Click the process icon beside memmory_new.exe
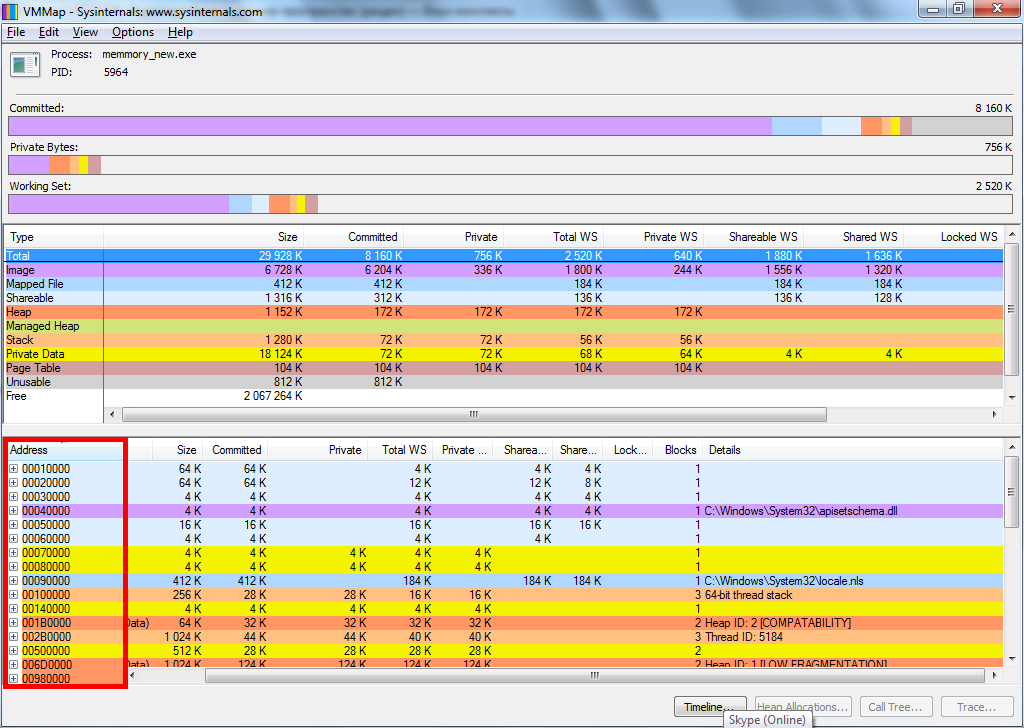The image size is (1024, 728). (25, 64)
